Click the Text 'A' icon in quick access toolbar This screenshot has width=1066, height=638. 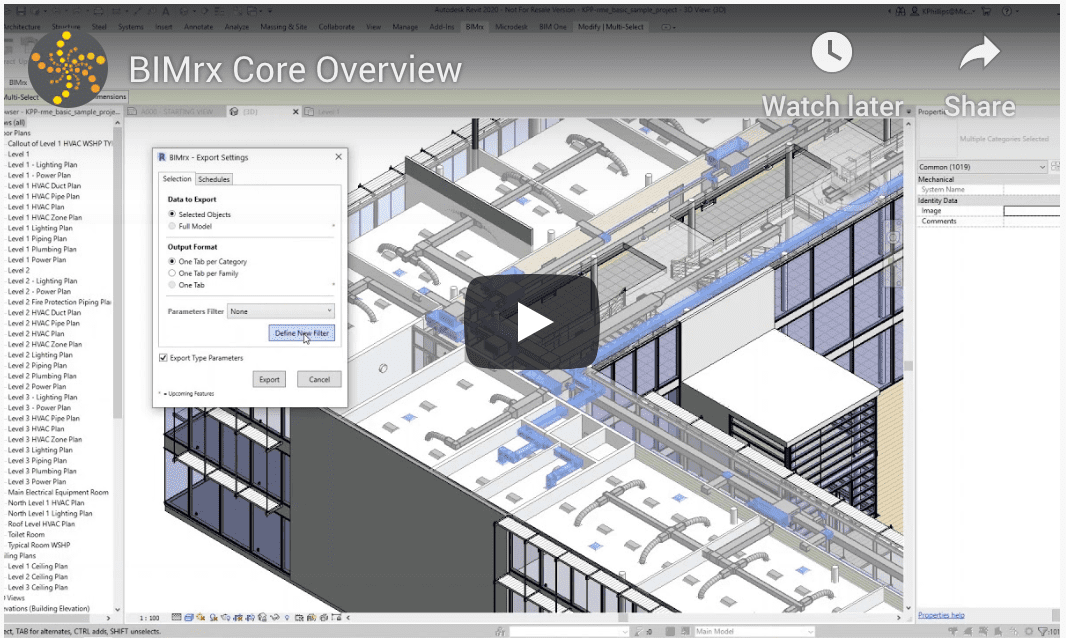[x=166, y=12]
